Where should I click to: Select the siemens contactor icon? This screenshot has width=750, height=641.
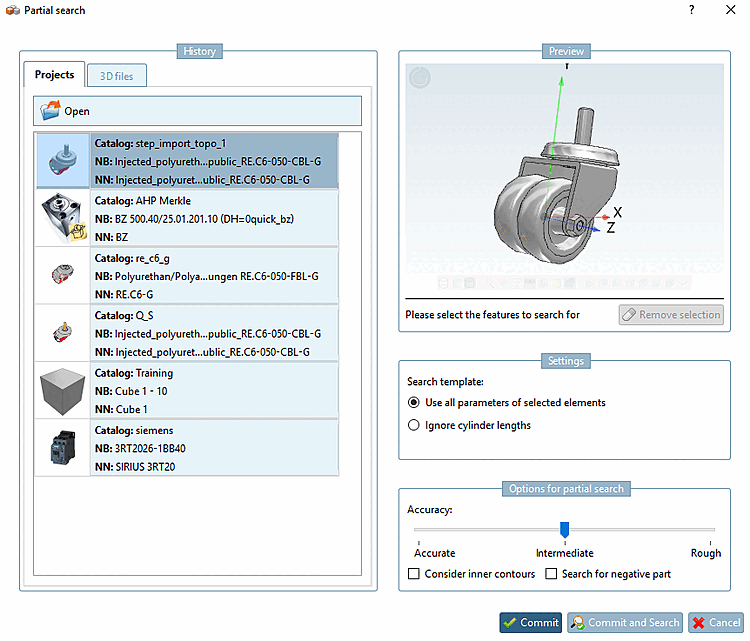pyautogui.click(x=63, y=447)
